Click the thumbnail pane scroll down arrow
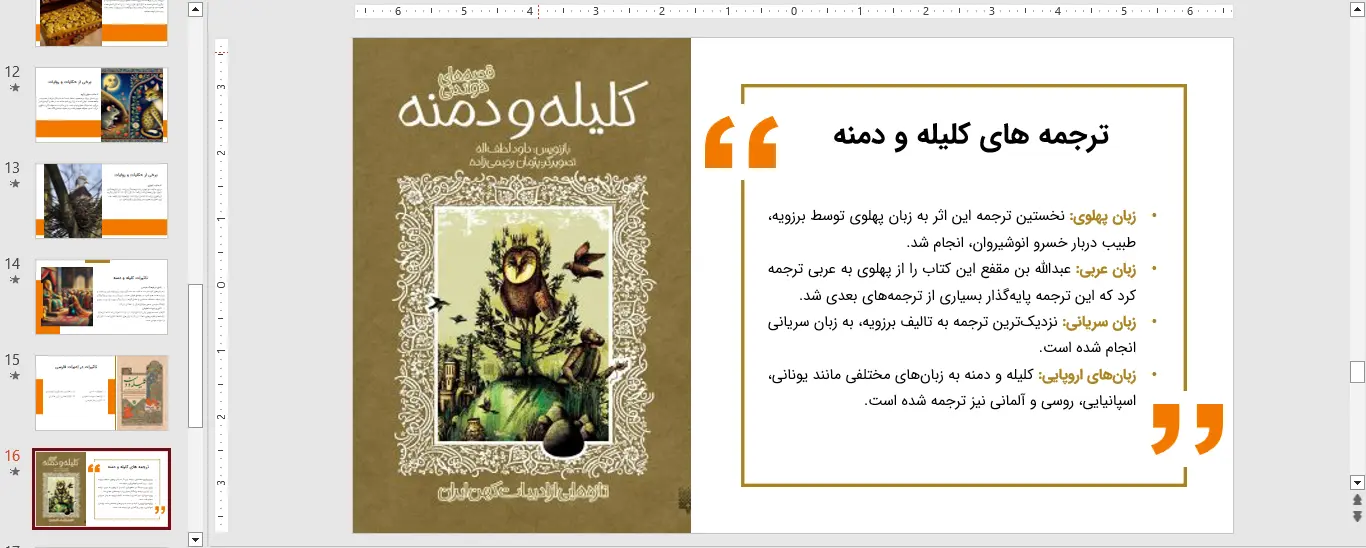 point(196,540)
